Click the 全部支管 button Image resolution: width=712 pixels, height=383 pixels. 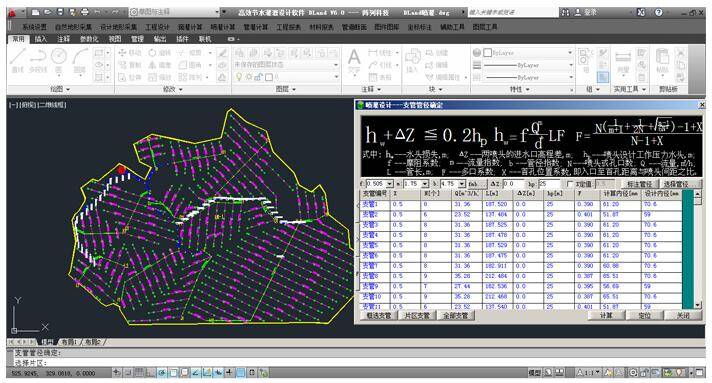click(x=455, y=315)
